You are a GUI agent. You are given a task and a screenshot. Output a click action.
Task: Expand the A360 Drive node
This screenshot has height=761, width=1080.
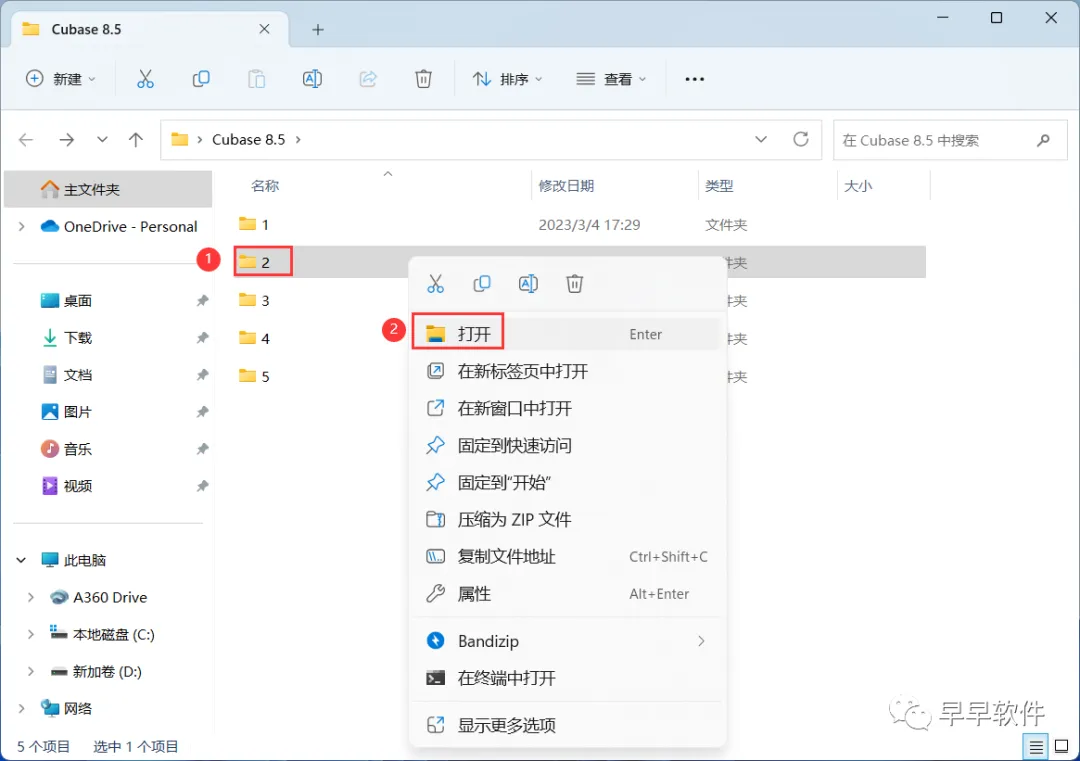tap(31, 597)
